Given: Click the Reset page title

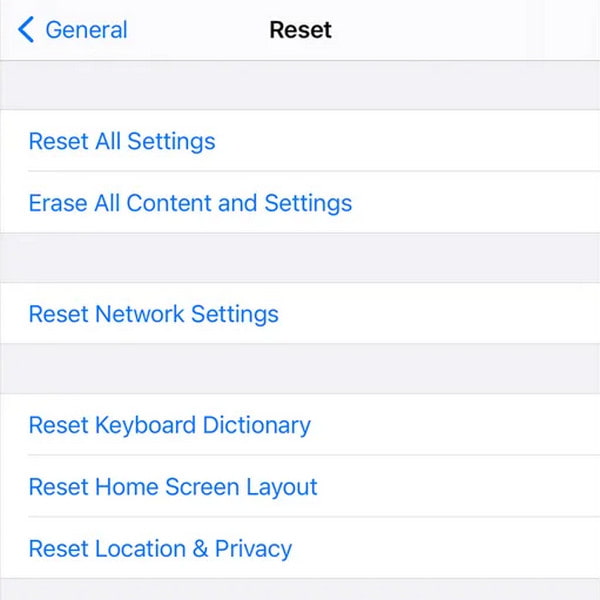Looking at the screenshot, I should [x=300, y=30].
